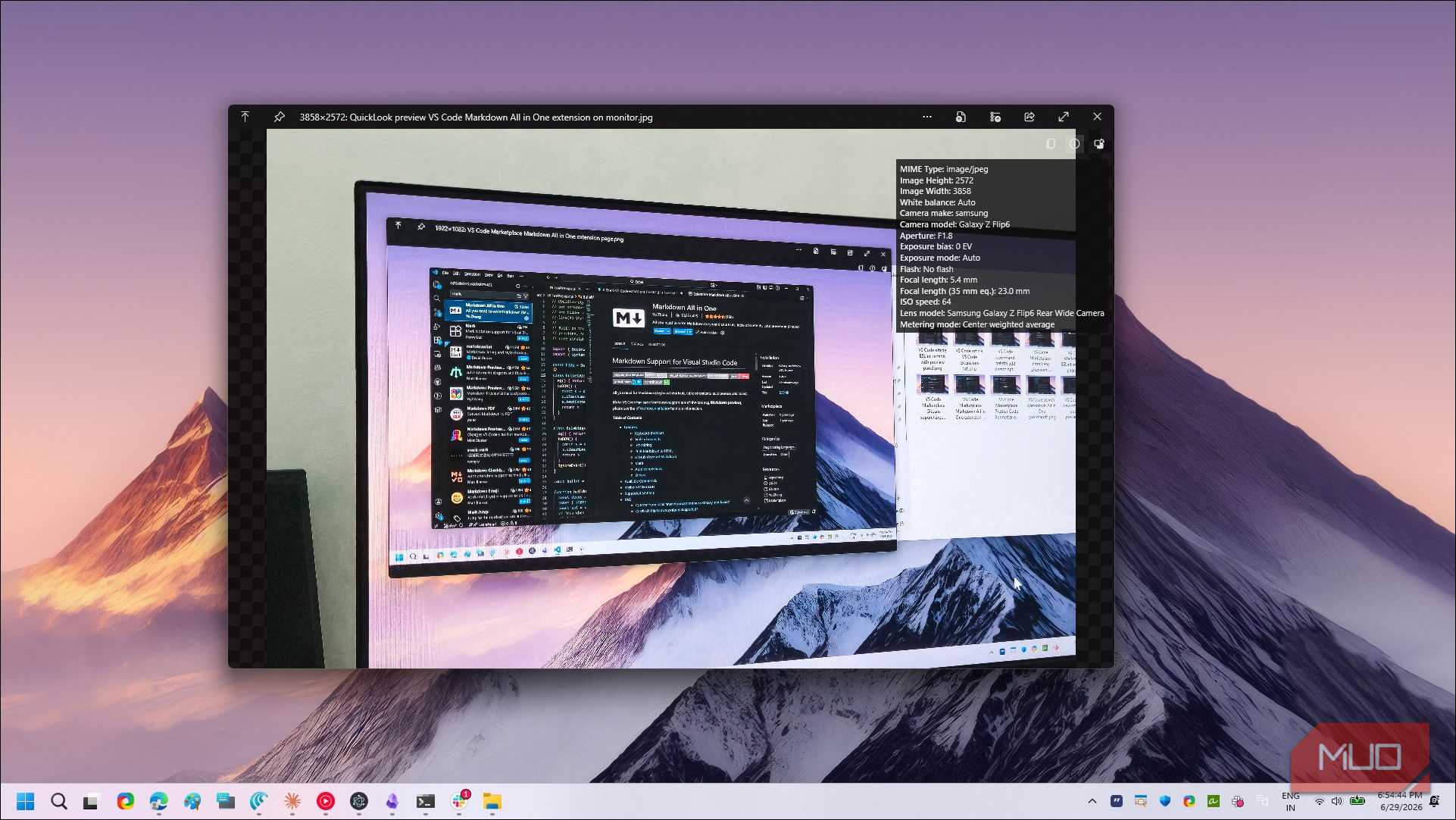Select 'Focal length: 5.4 mm' line
This screenshot has width=1456, height=820.
939,280
